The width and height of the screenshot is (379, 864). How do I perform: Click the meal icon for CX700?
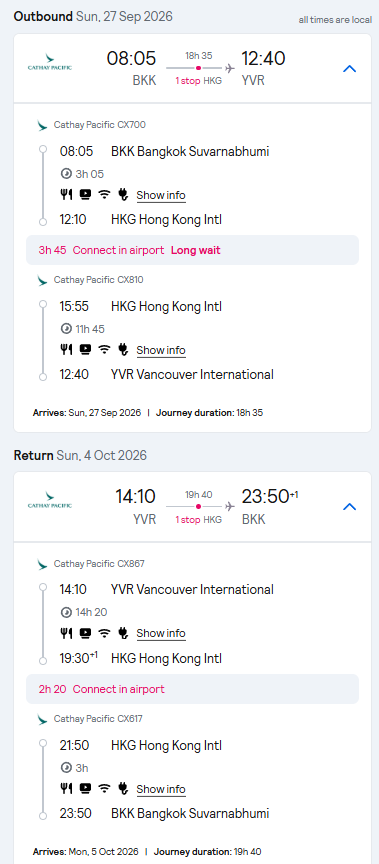pos(66,195)
